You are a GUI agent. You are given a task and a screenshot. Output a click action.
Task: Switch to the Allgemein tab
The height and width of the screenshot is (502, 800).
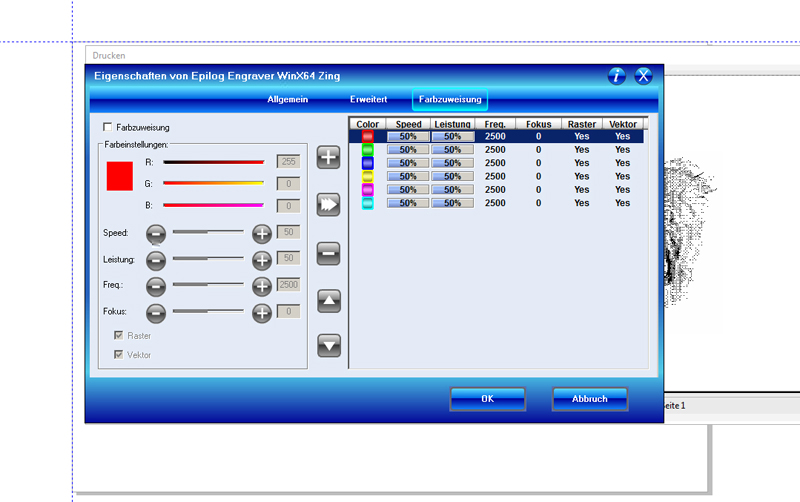click(x=287, y=100)
